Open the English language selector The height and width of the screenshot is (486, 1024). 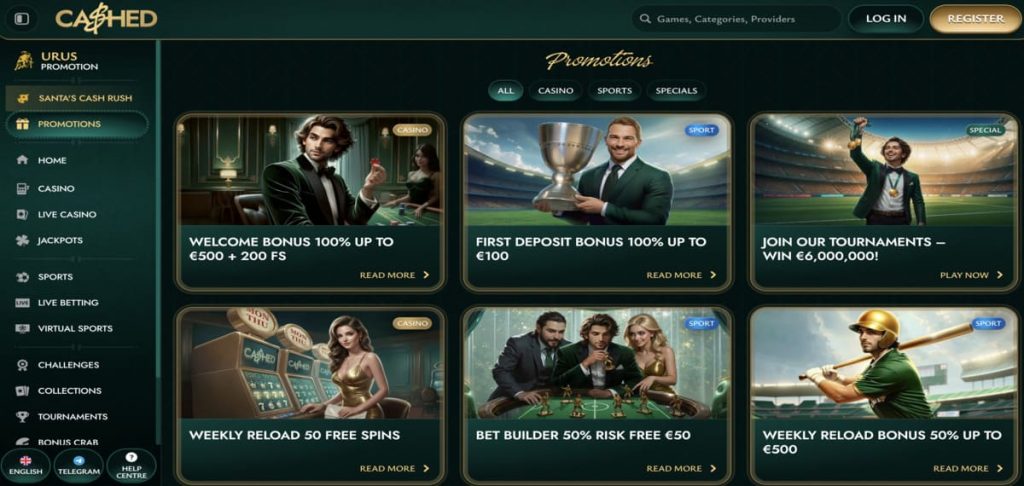(25, 465)
